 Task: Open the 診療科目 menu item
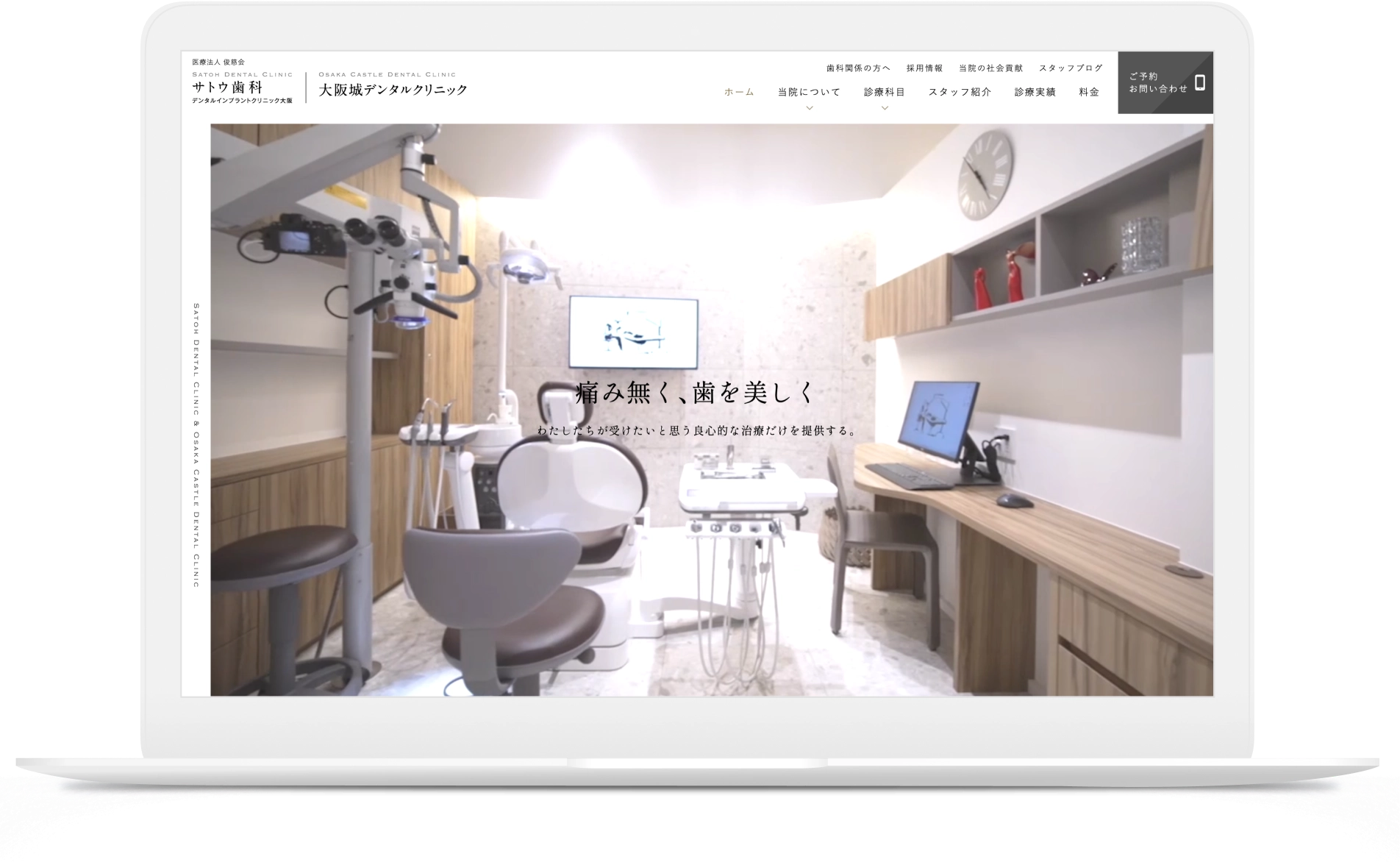(x=885, y=92)
